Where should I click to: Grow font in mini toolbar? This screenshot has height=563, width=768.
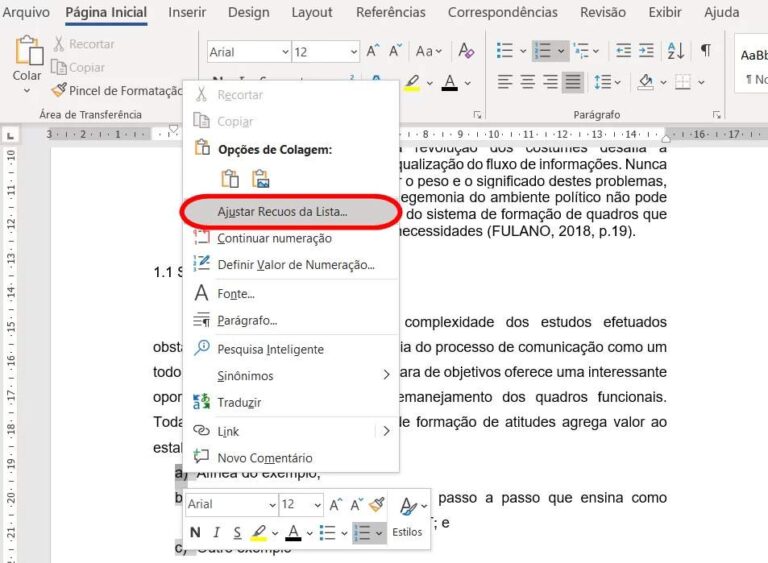click(336, 505)
